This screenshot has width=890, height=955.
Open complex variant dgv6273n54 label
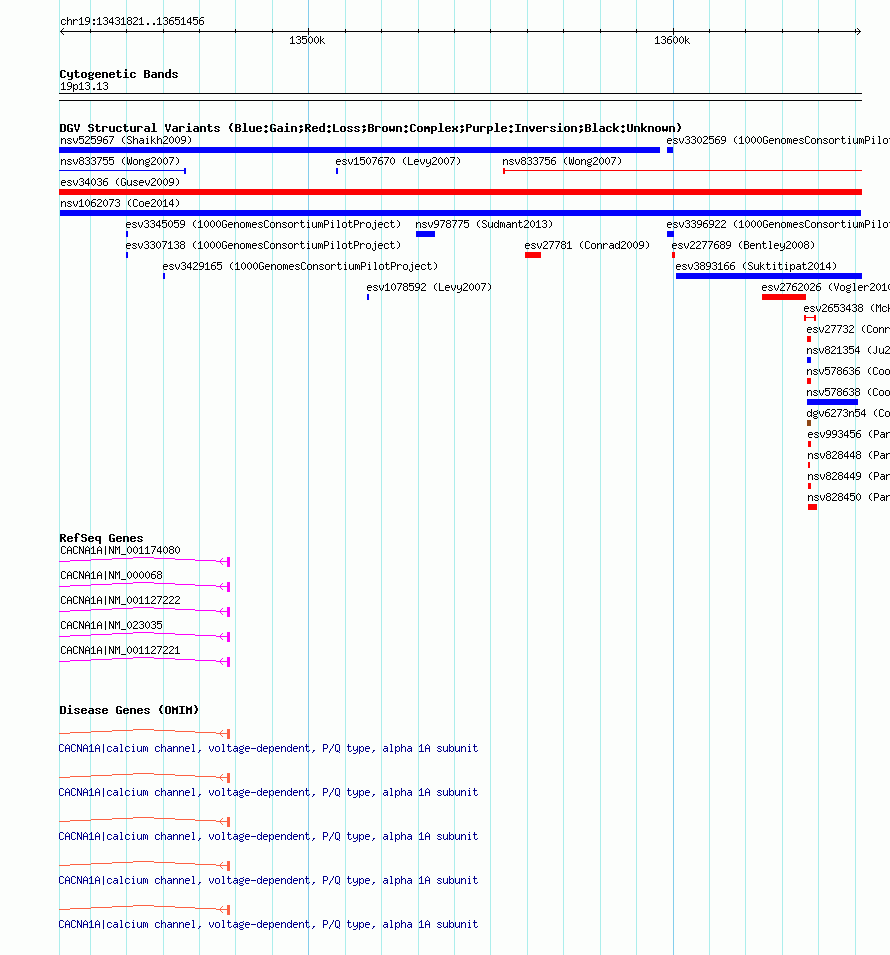pyautogui.click(x=848, y=413)
